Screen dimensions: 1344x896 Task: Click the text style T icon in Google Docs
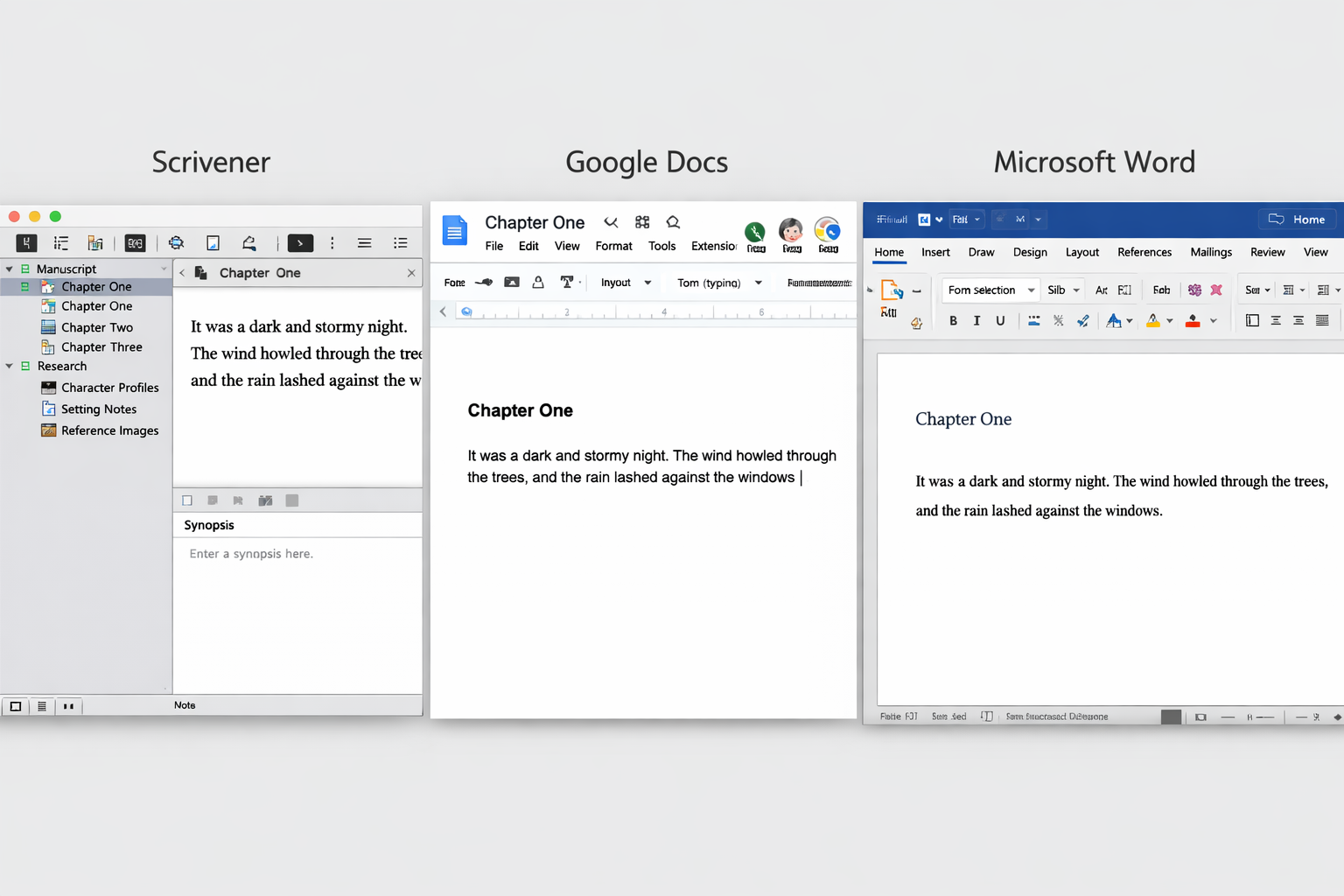(567, 283)
